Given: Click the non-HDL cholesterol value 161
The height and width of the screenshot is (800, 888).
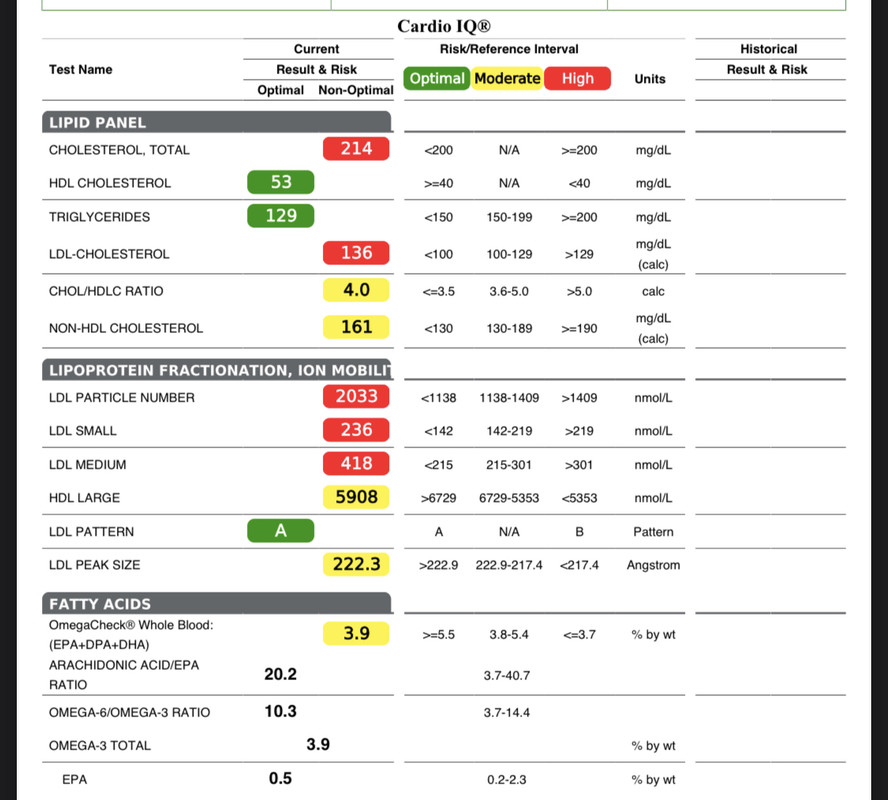Looking at the screenshot, I should 356,327.
